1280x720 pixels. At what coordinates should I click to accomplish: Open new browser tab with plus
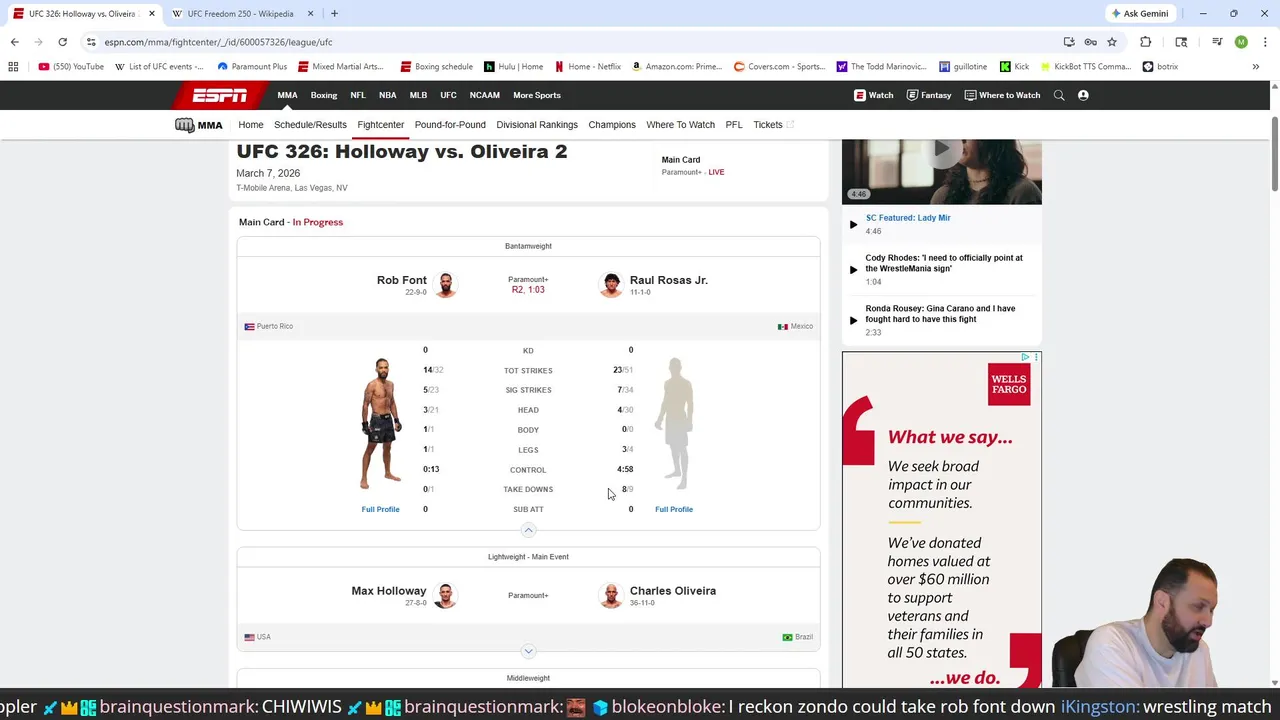334,14
